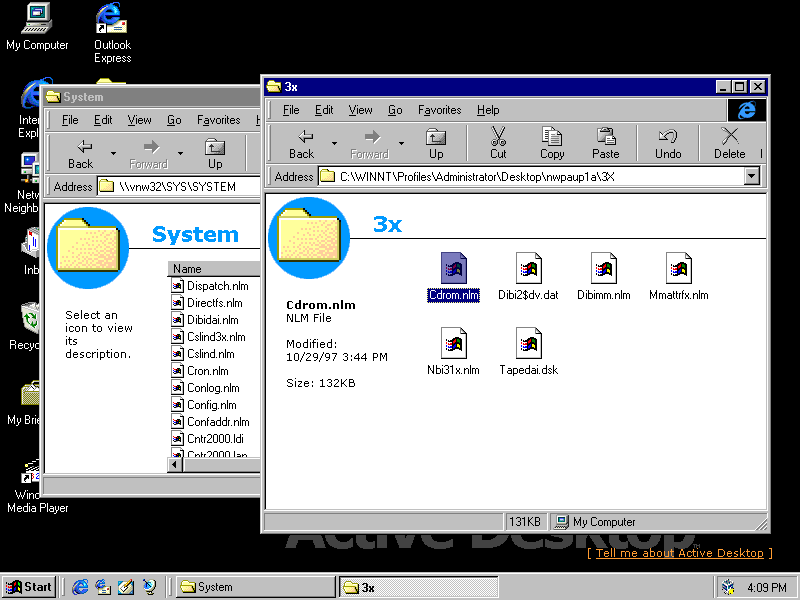Click the Undo toolbar button

pos(668,144)
